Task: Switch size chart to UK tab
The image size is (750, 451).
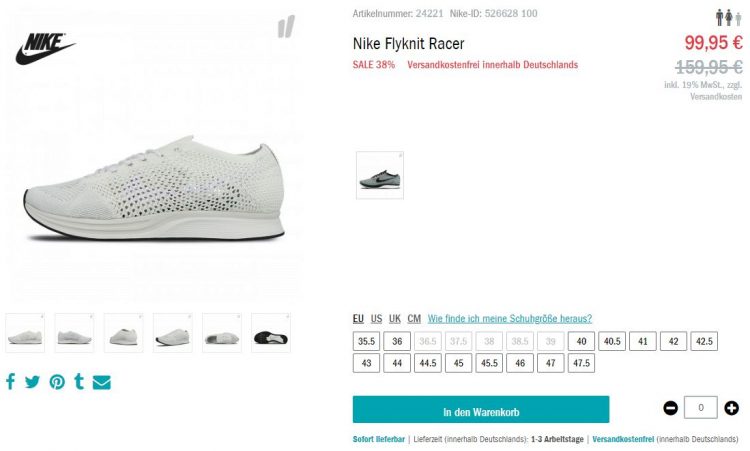Action: [x=395, y=319]
